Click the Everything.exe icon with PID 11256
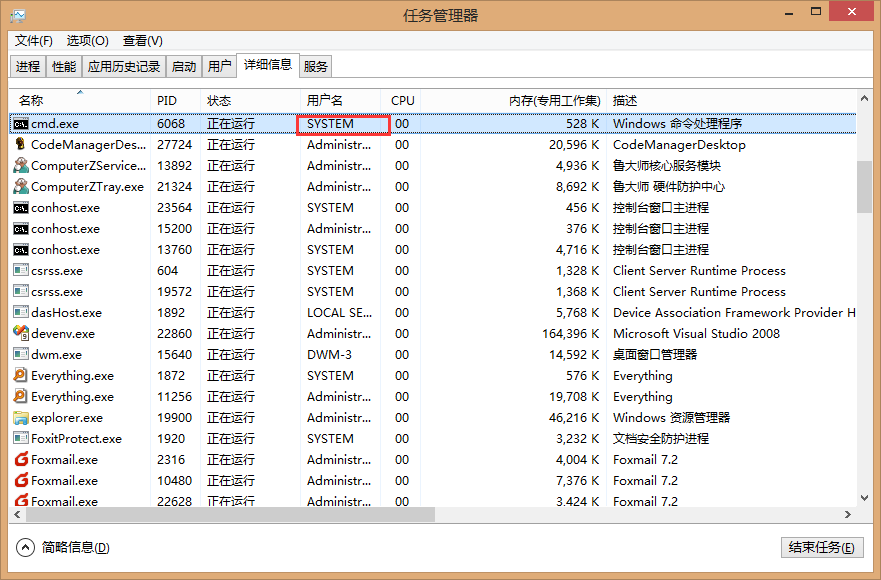This screenshot has width=881, height=580. coord(21,396)
